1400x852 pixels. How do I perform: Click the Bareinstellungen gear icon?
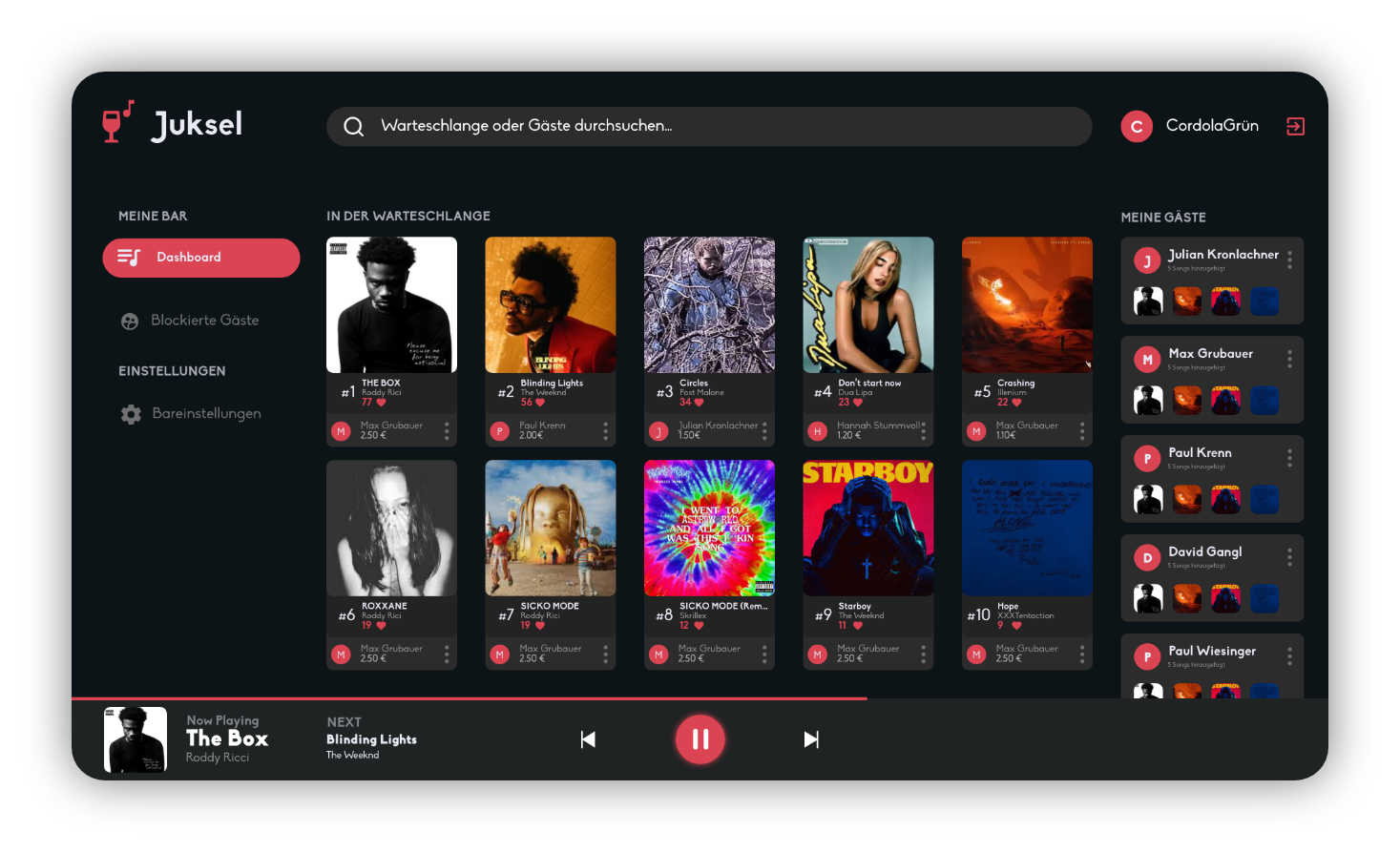(x=131, y=414)
